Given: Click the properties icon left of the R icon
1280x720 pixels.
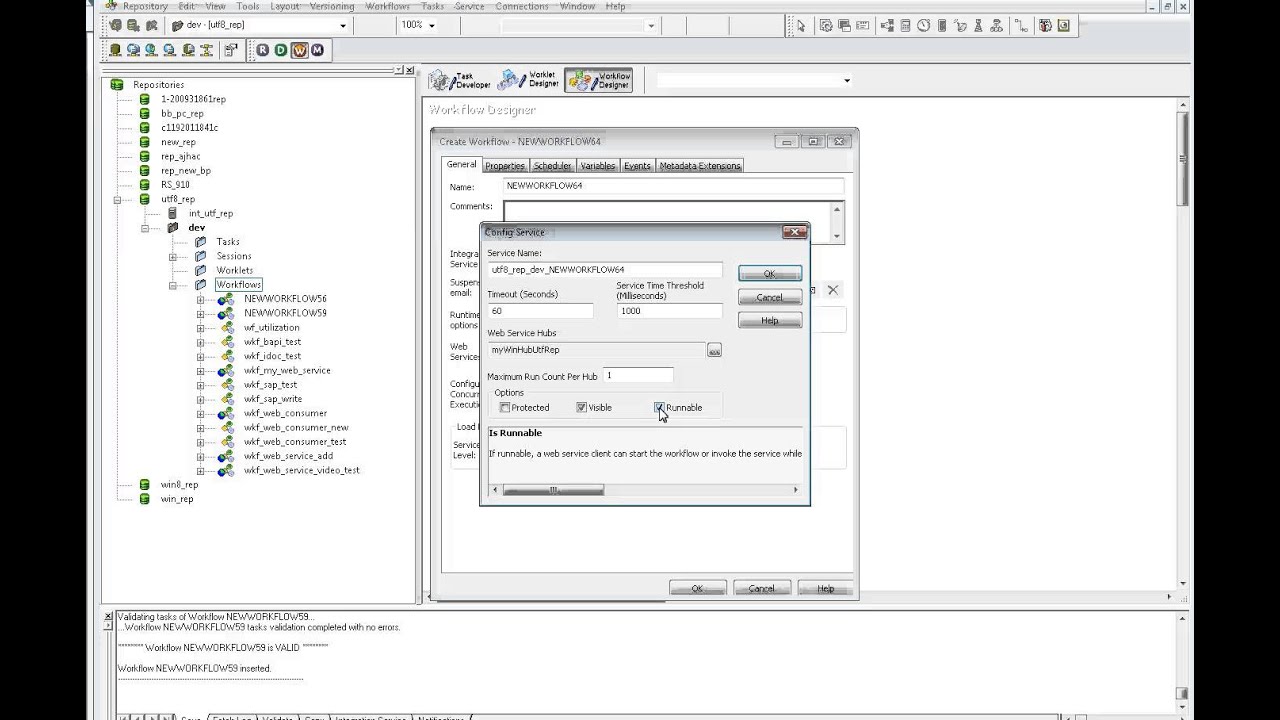Looking at the screenshot, I should [x=231, y=50].
